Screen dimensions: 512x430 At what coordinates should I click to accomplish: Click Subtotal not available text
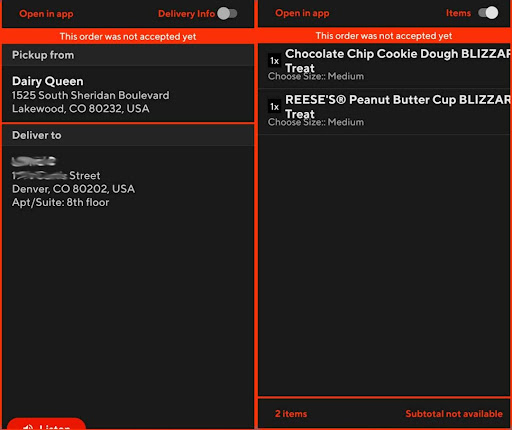(x=454, y=414)
